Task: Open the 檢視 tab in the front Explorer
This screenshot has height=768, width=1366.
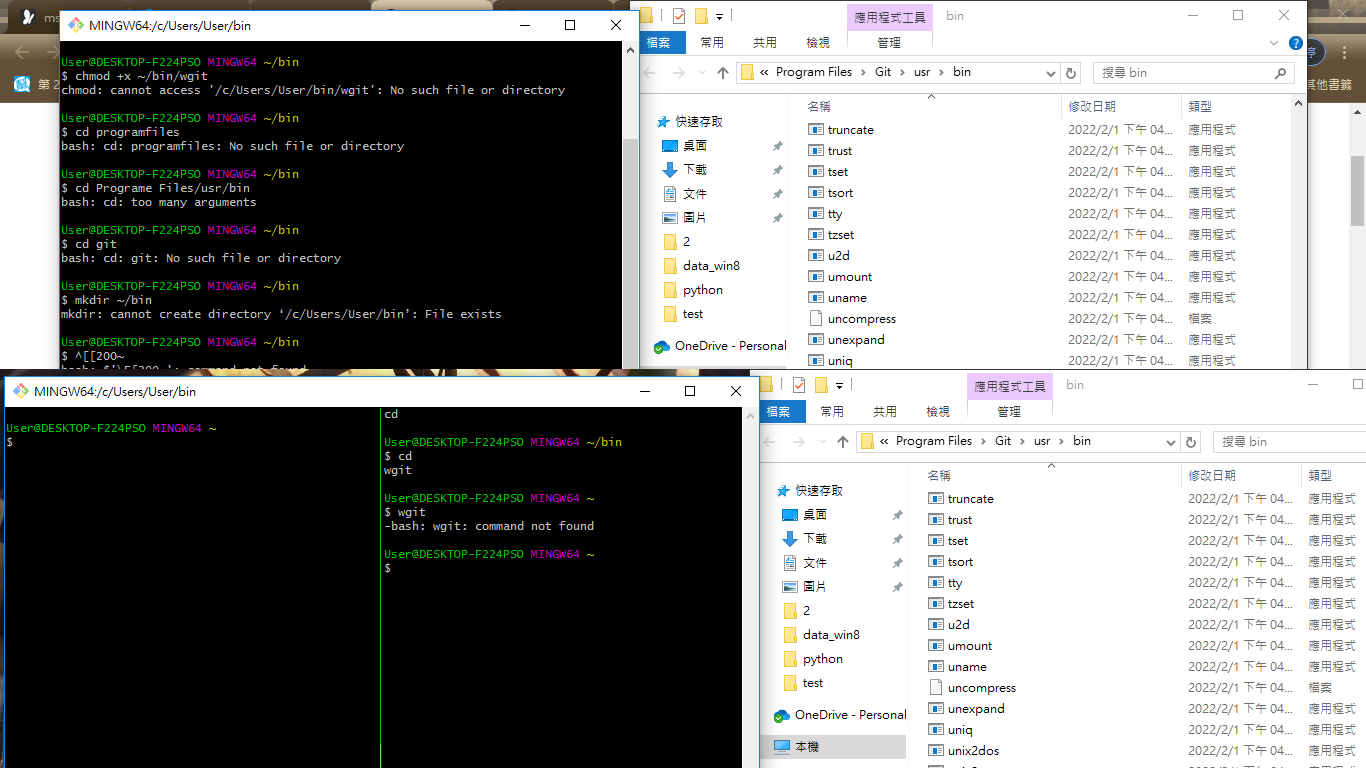Action: tap(938, 411)
